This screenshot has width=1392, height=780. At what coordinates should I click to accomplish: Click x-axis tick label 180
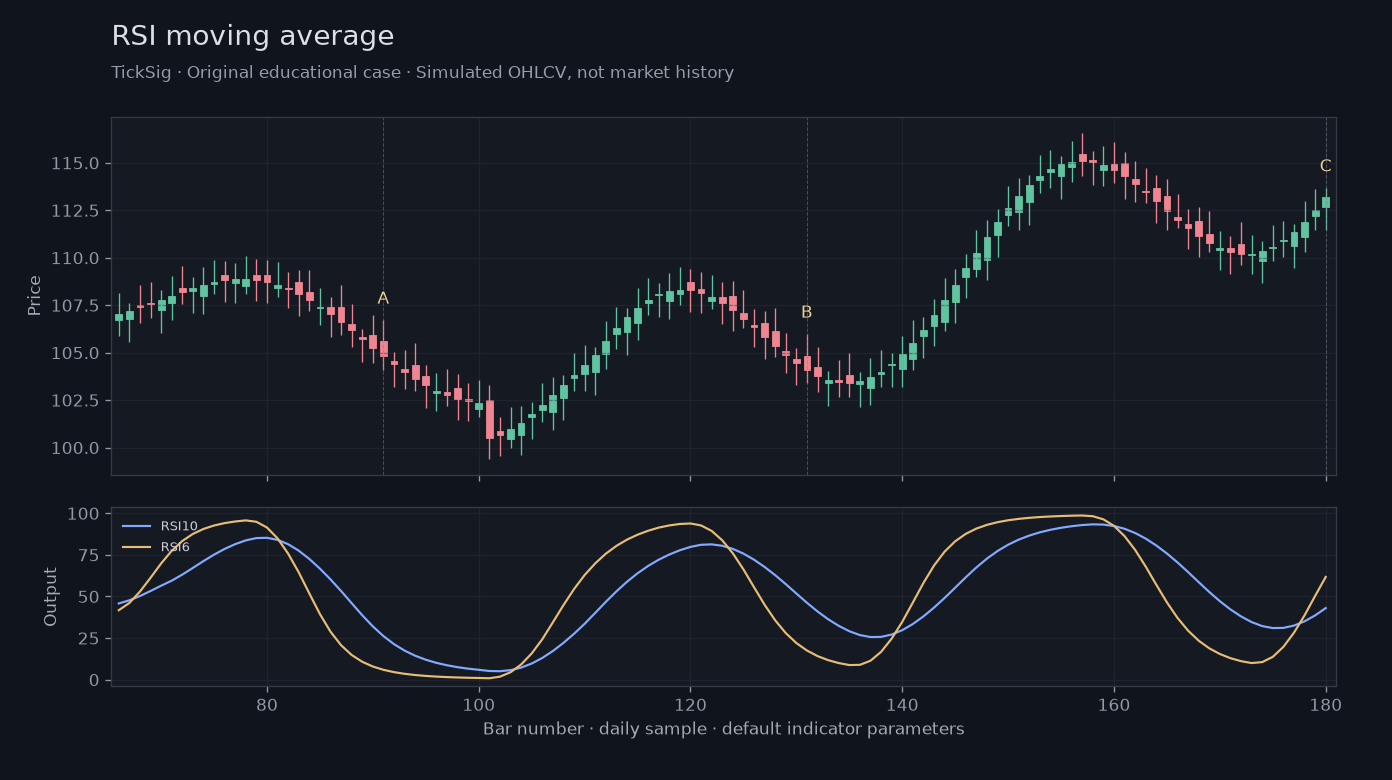[x=1326, y=704]
